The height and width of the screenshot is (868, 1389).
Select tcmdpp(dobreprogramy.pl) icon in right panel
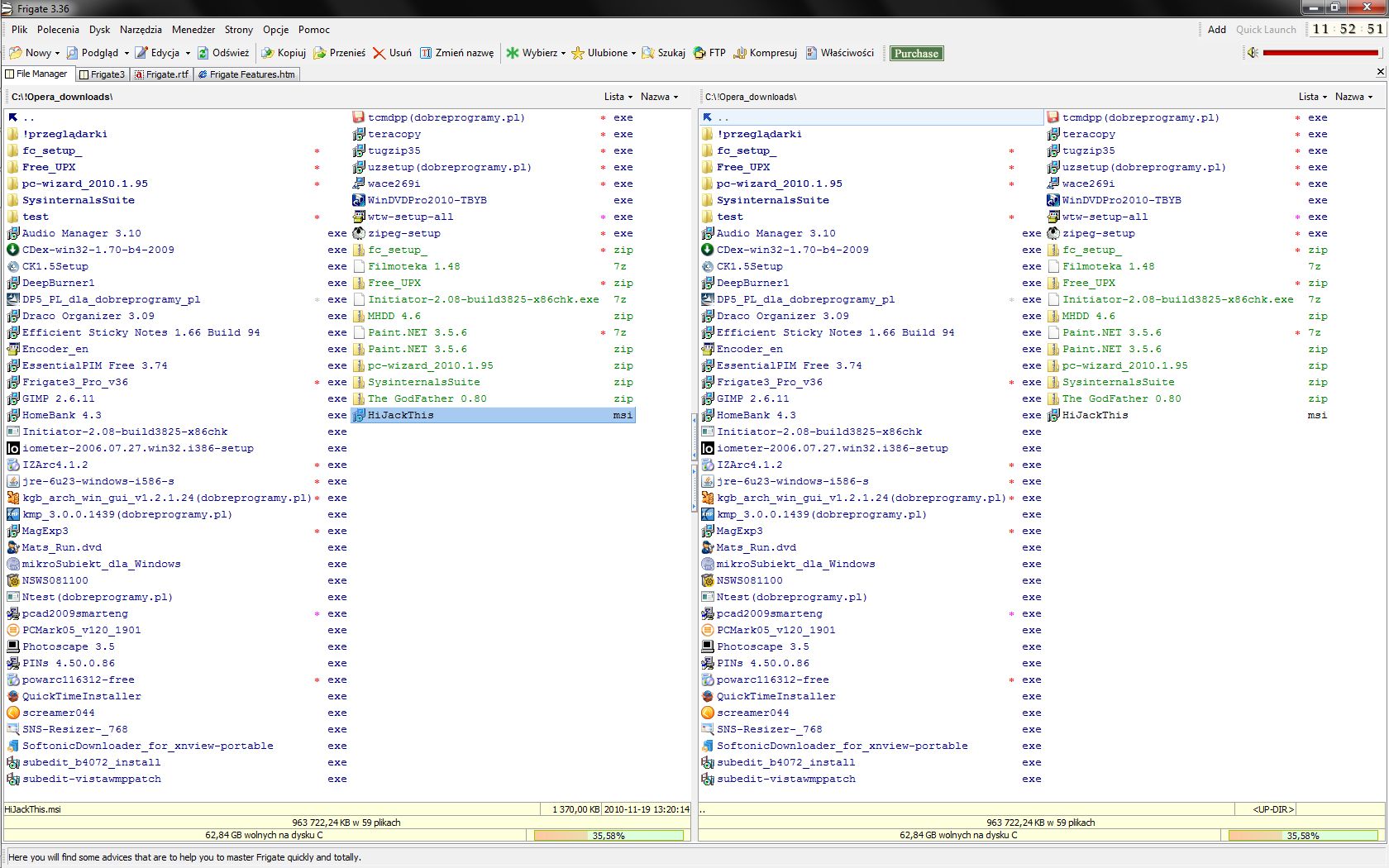tap(1052, 117)
